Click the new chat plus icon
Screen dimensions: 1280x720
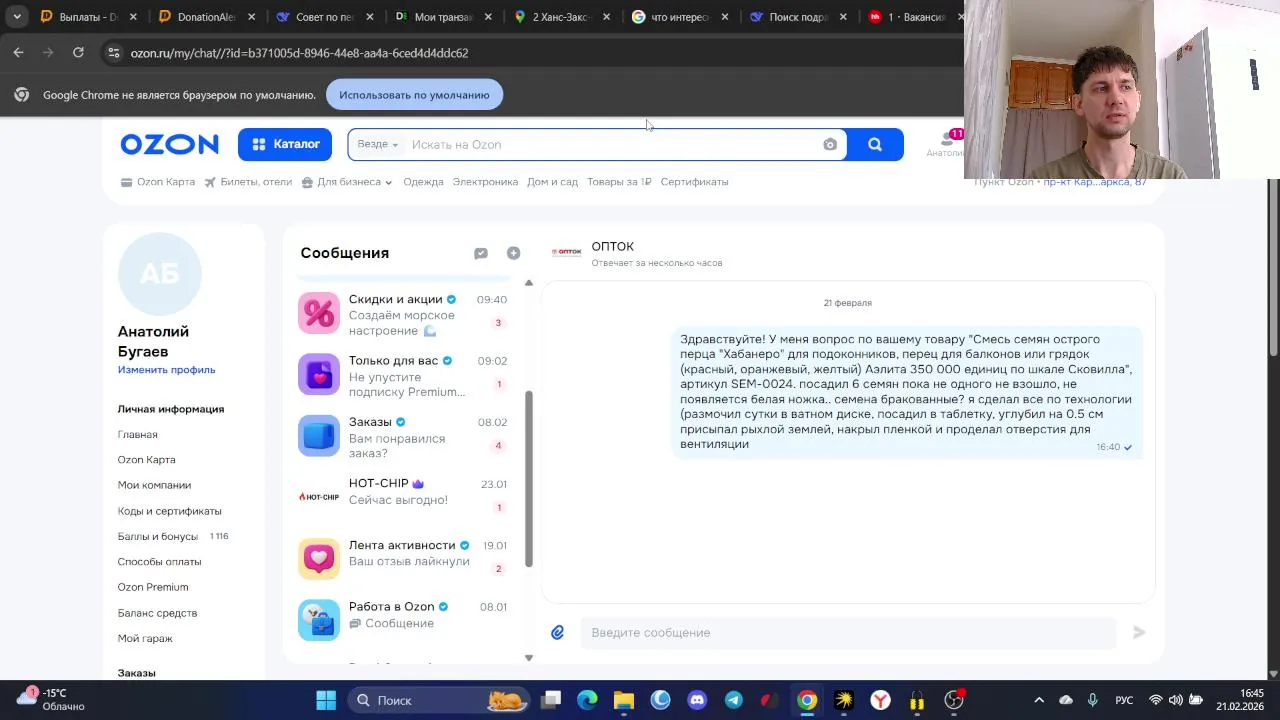click(x=513, y=253)
